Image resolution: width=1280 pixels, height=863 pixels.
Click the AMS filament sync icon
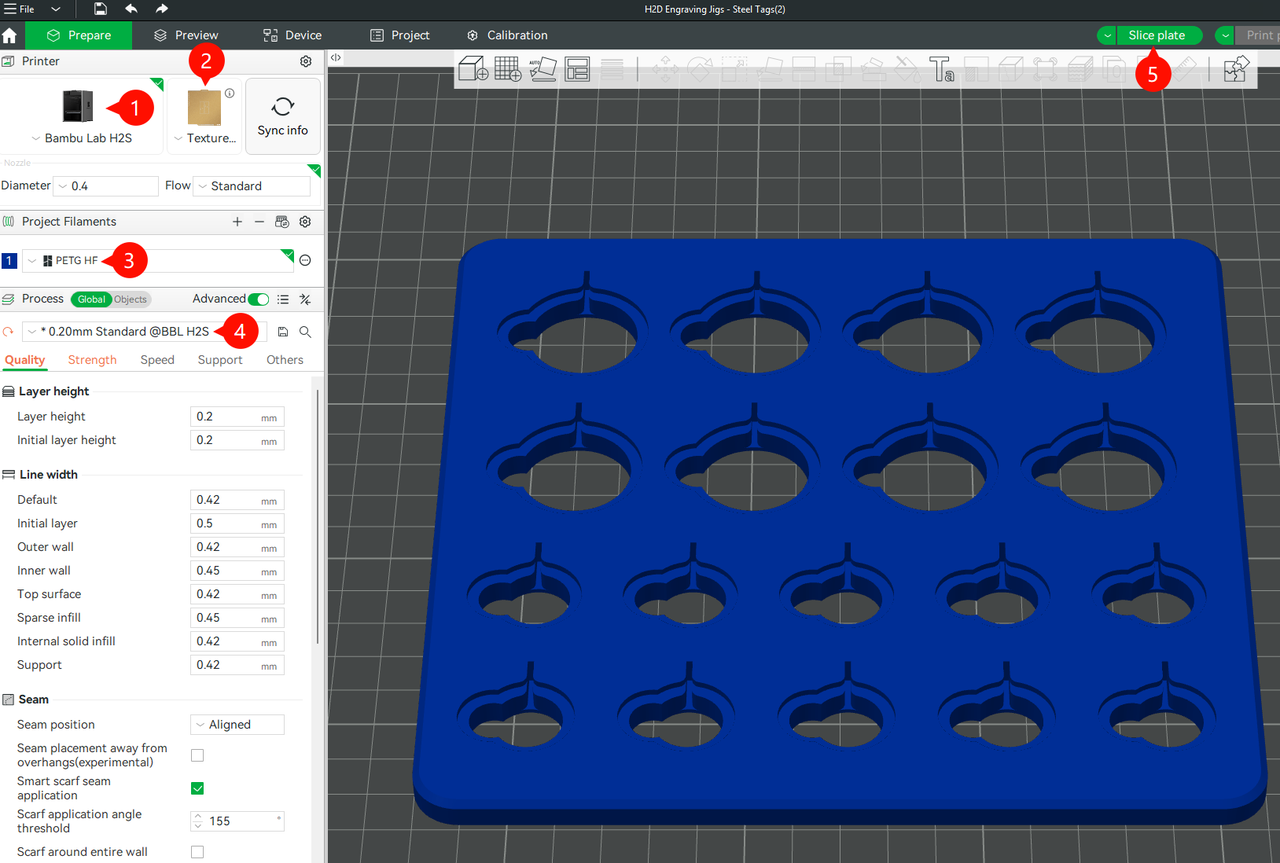282,222
